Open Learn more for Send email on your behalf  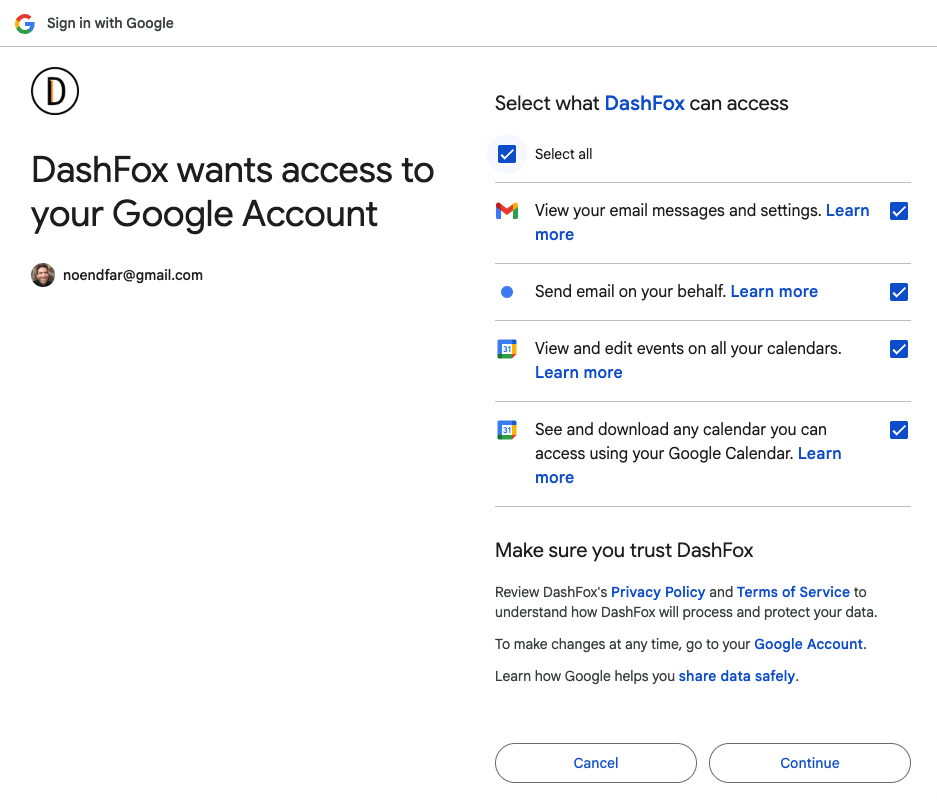point(774,292)
